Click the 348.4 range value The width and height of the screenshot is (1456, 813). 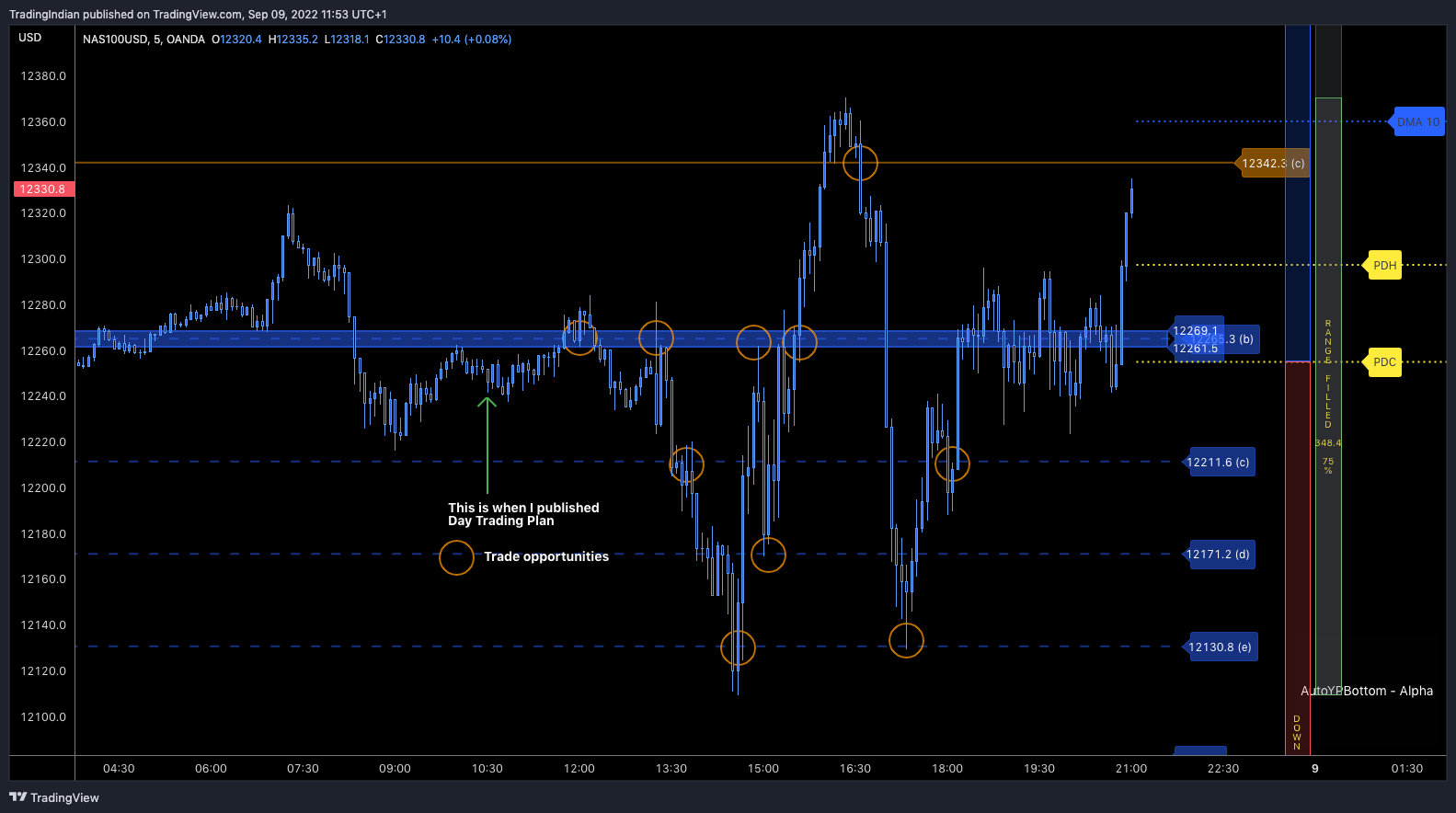pyautogui.click(x=1328, y=443)
